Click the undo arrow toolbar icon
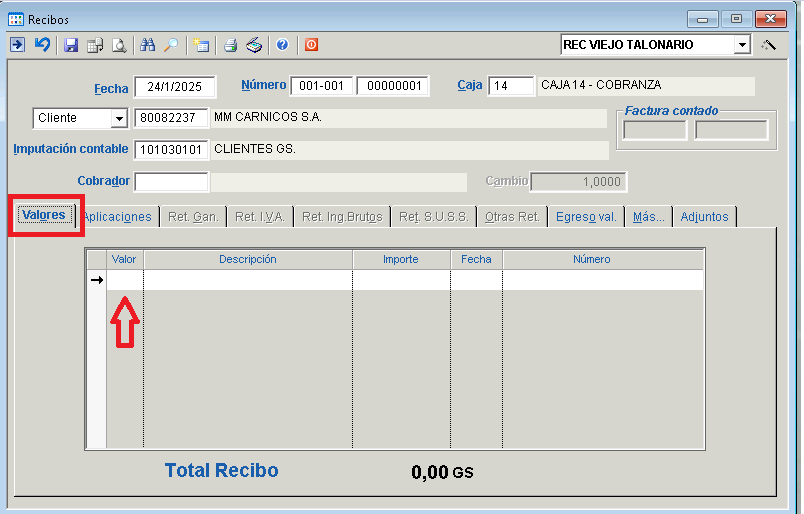 [x=42, y=45]
